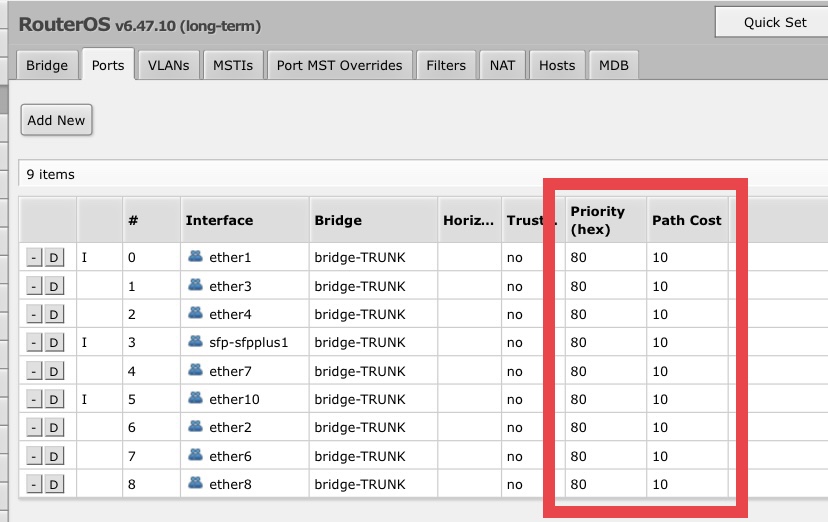
Task: Disable ether2 port with D button
Action: [x=54, y=428]
